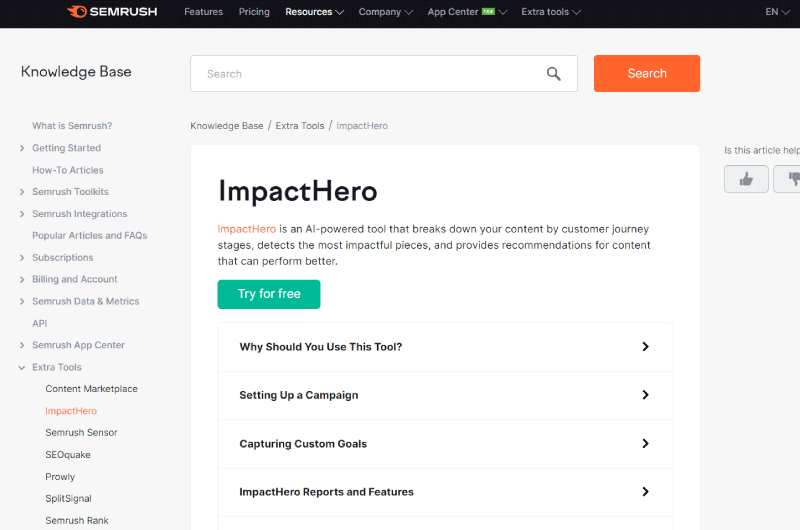Open the Extra tools dropdown menu
800x530 pixels.
pos(551,12)
